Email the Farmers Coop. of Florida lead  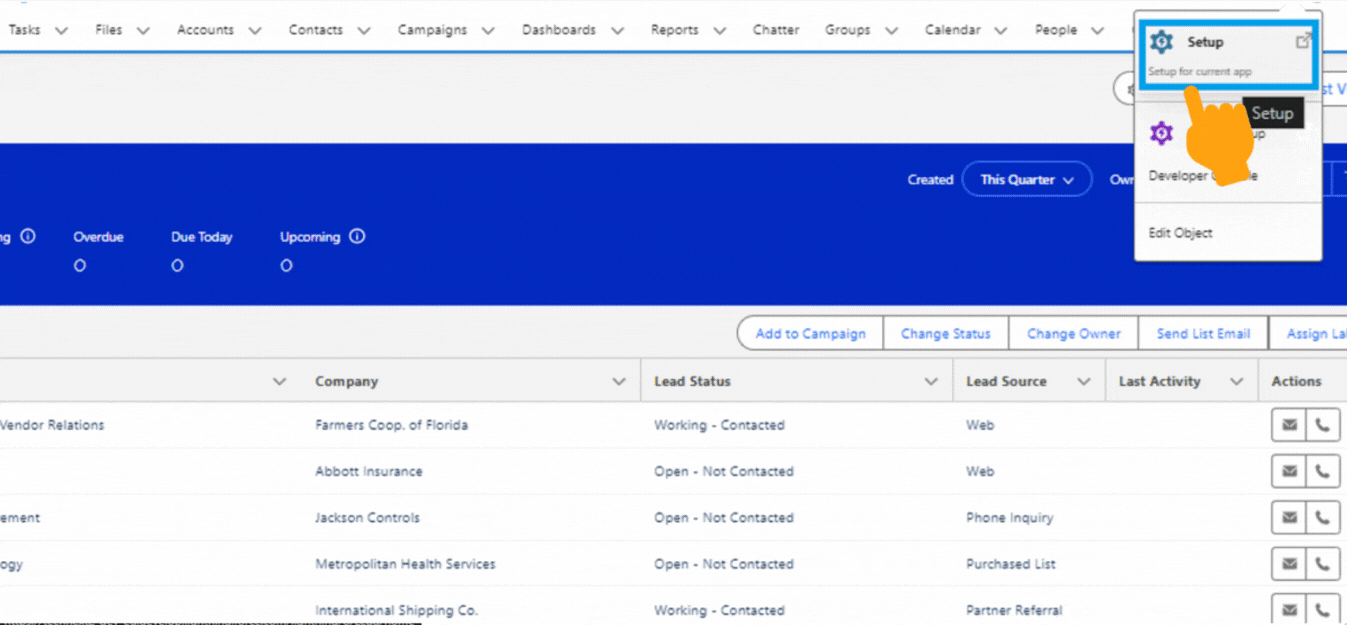pos(1288,424)
